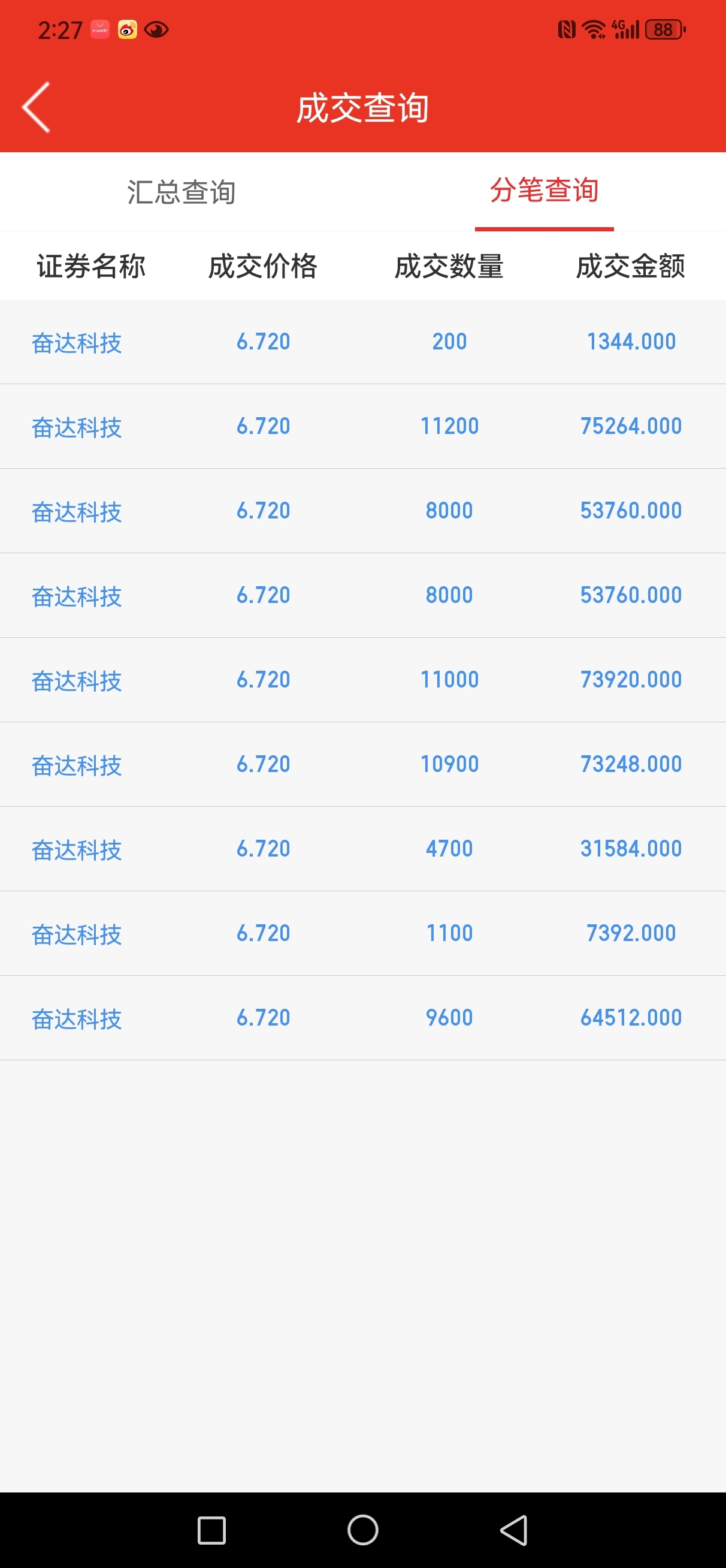Select the trade row with amount 31584.000
Image resolution: width=726 pixels, height=1568 pixels.
pyautogui.click(x=362, y=849)
